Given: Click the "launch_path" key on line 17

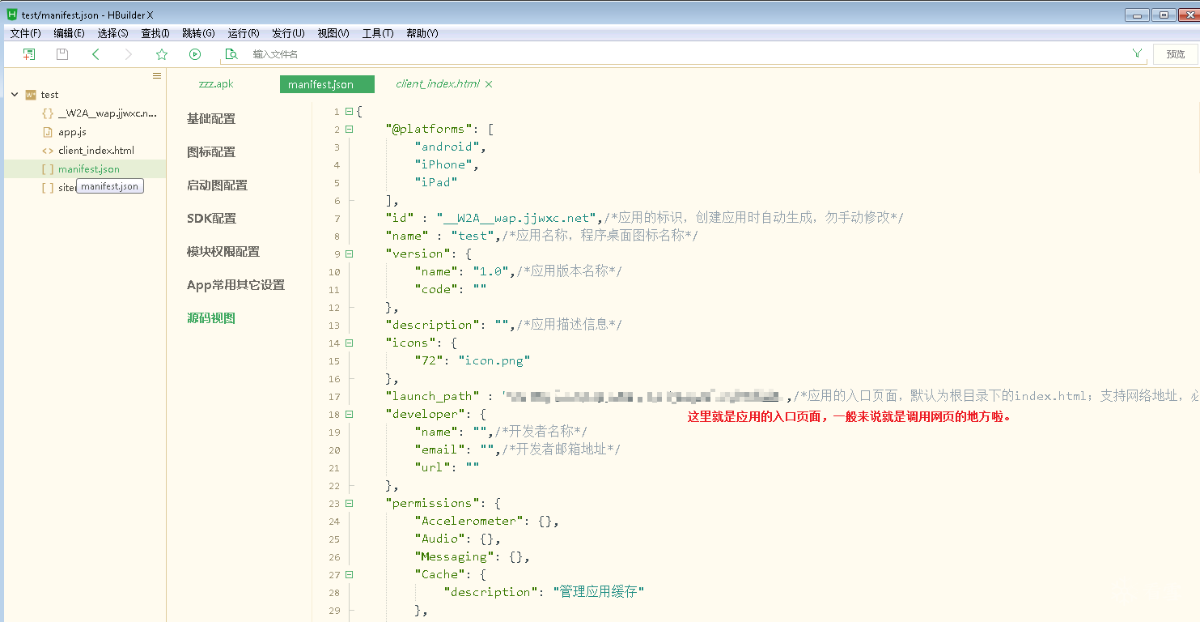Looking at the screenshot, I should (x=434, y=397).
